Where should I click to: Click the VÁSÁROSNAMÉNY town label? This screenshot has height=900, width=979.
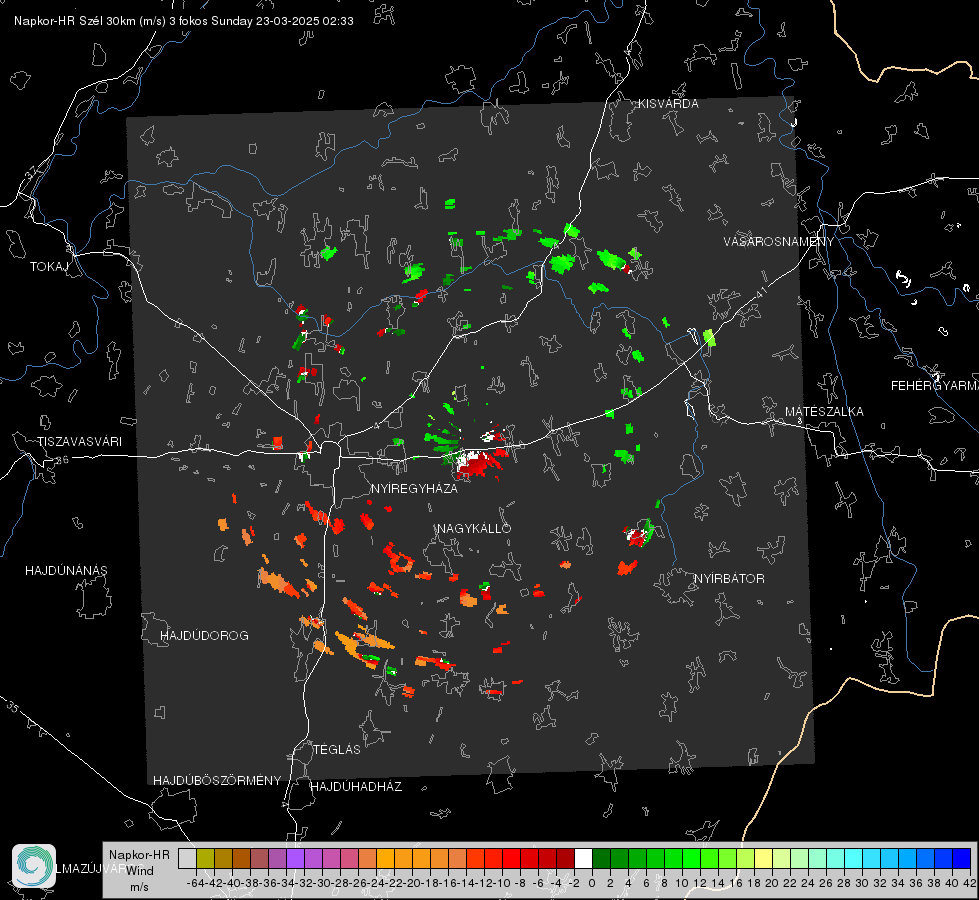[x=779, y=241]
